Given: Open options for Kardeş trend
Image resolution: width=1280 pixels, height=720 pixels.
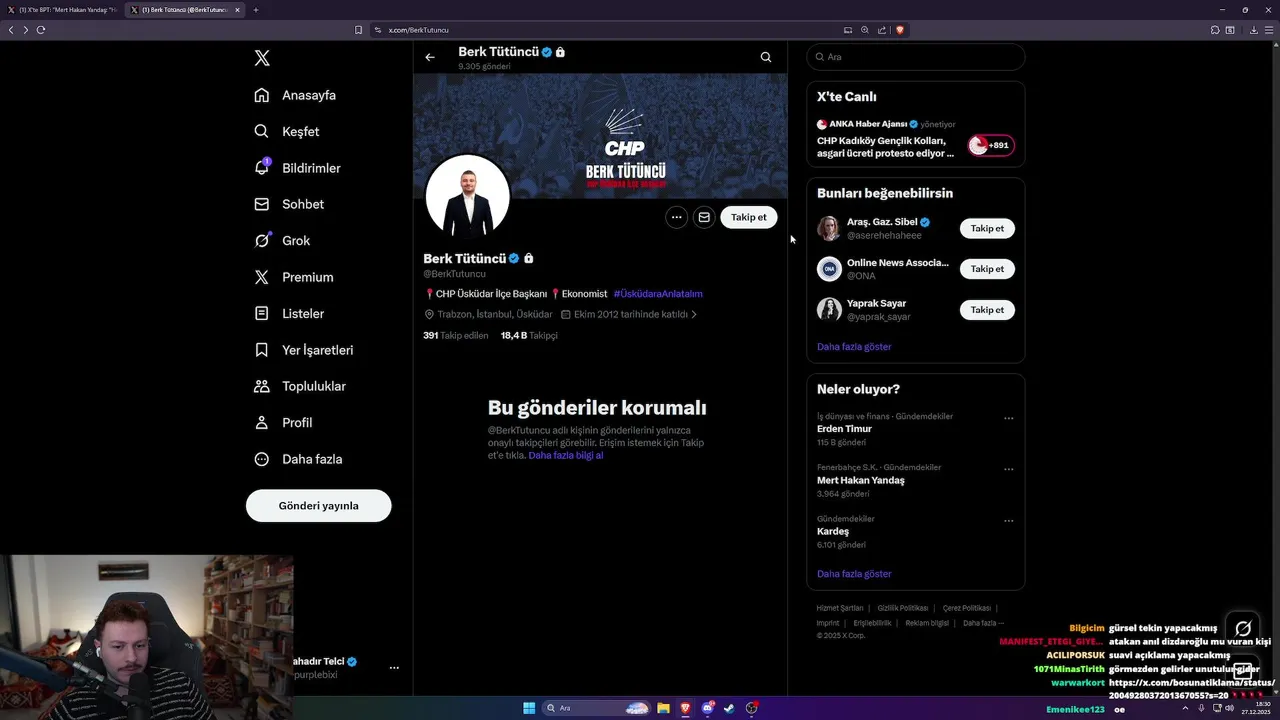Looking at the screenshot, I should (x=1008, y=520).
